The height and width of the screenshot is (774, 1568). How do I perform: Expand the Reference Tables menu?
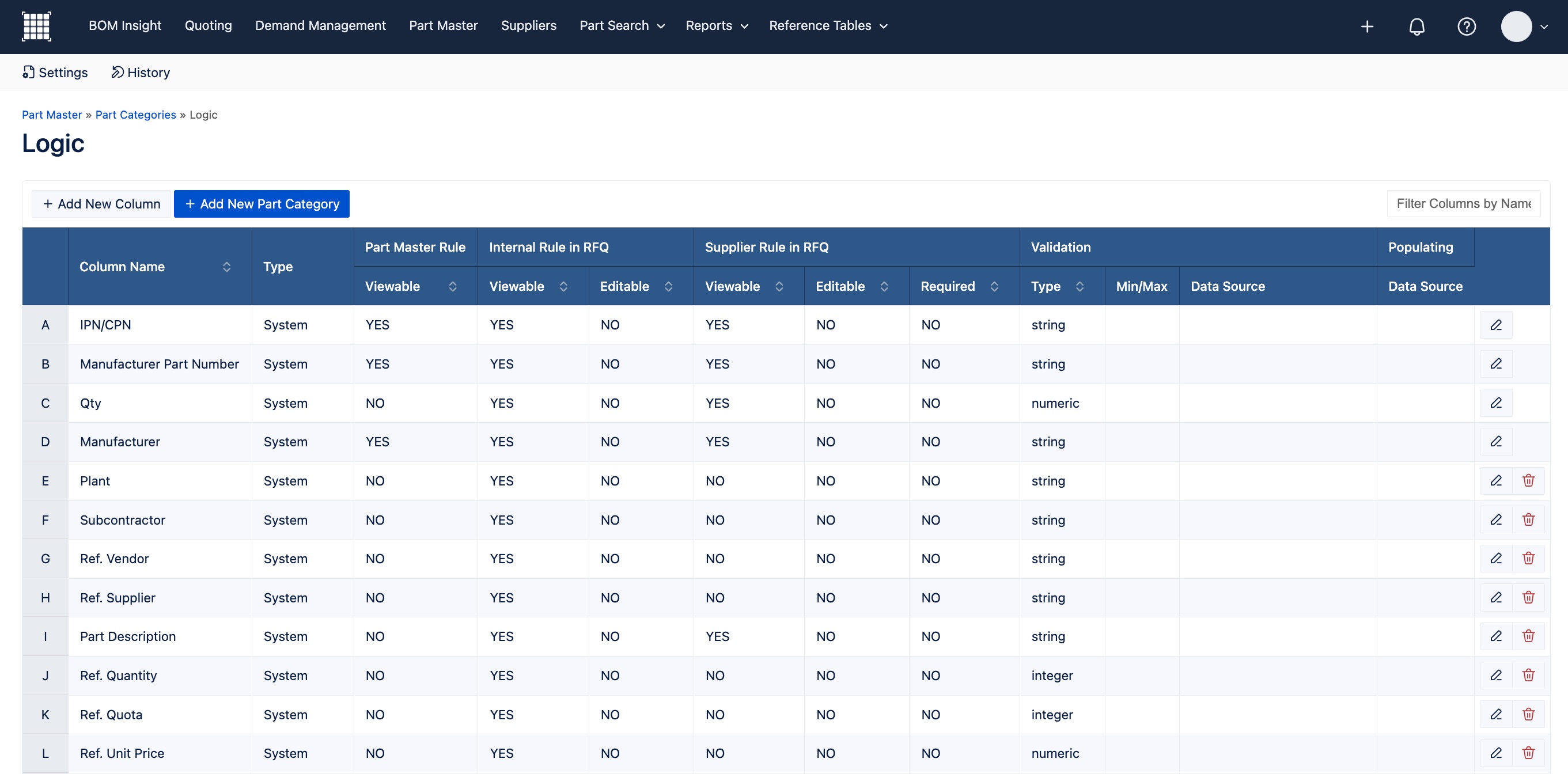828,25
